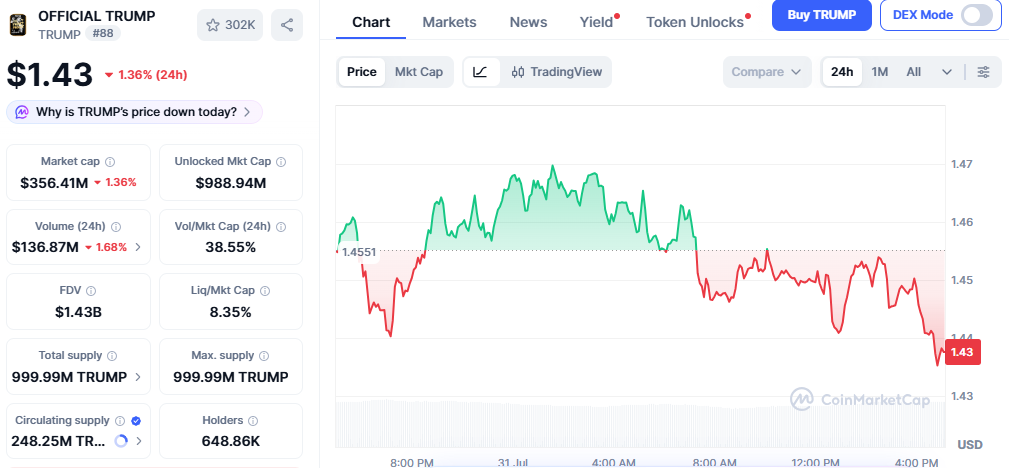
Task: Expand Circulating supply details chevron
Action: coord(138,442)
